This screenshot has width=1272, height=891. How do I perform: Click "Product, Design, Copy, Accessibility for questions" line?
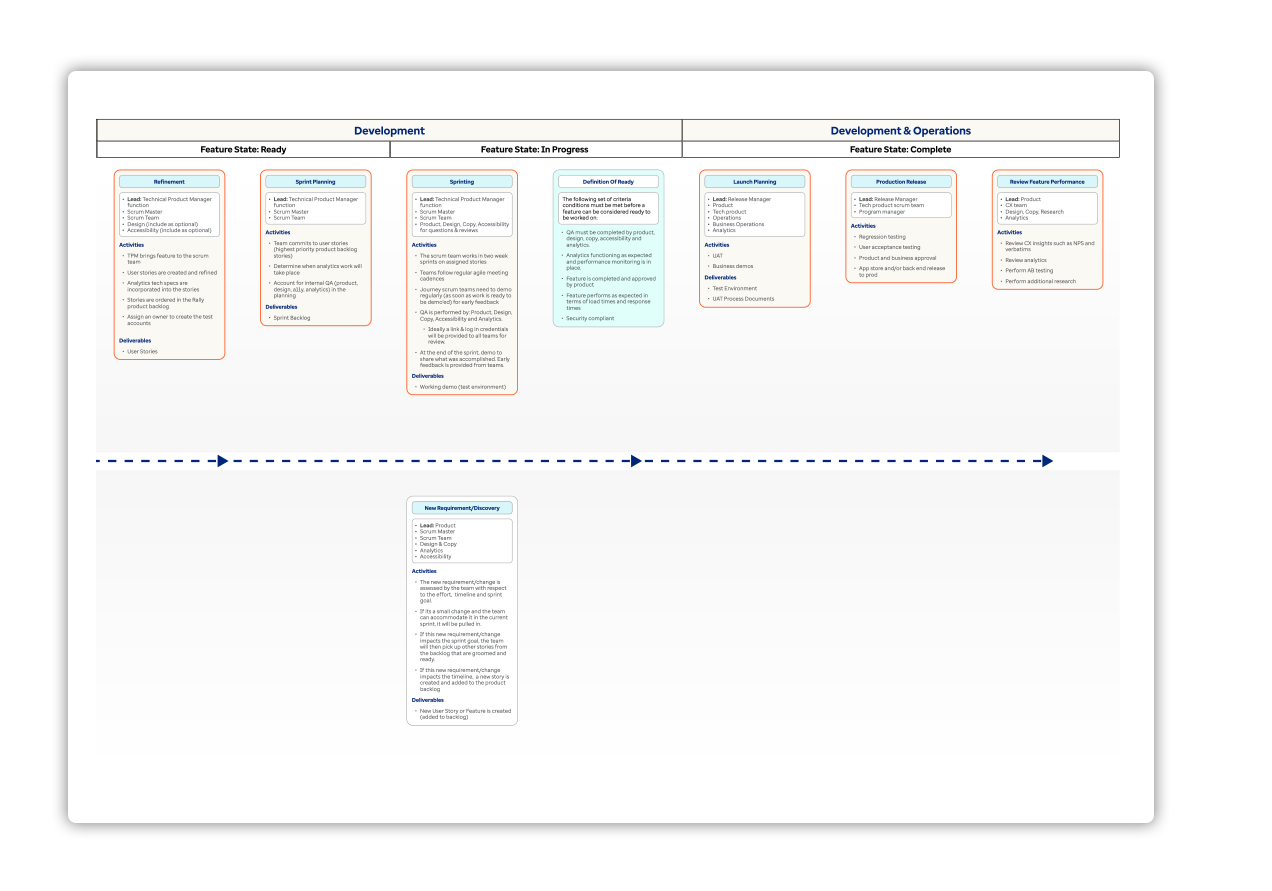(x=464, y=227)
